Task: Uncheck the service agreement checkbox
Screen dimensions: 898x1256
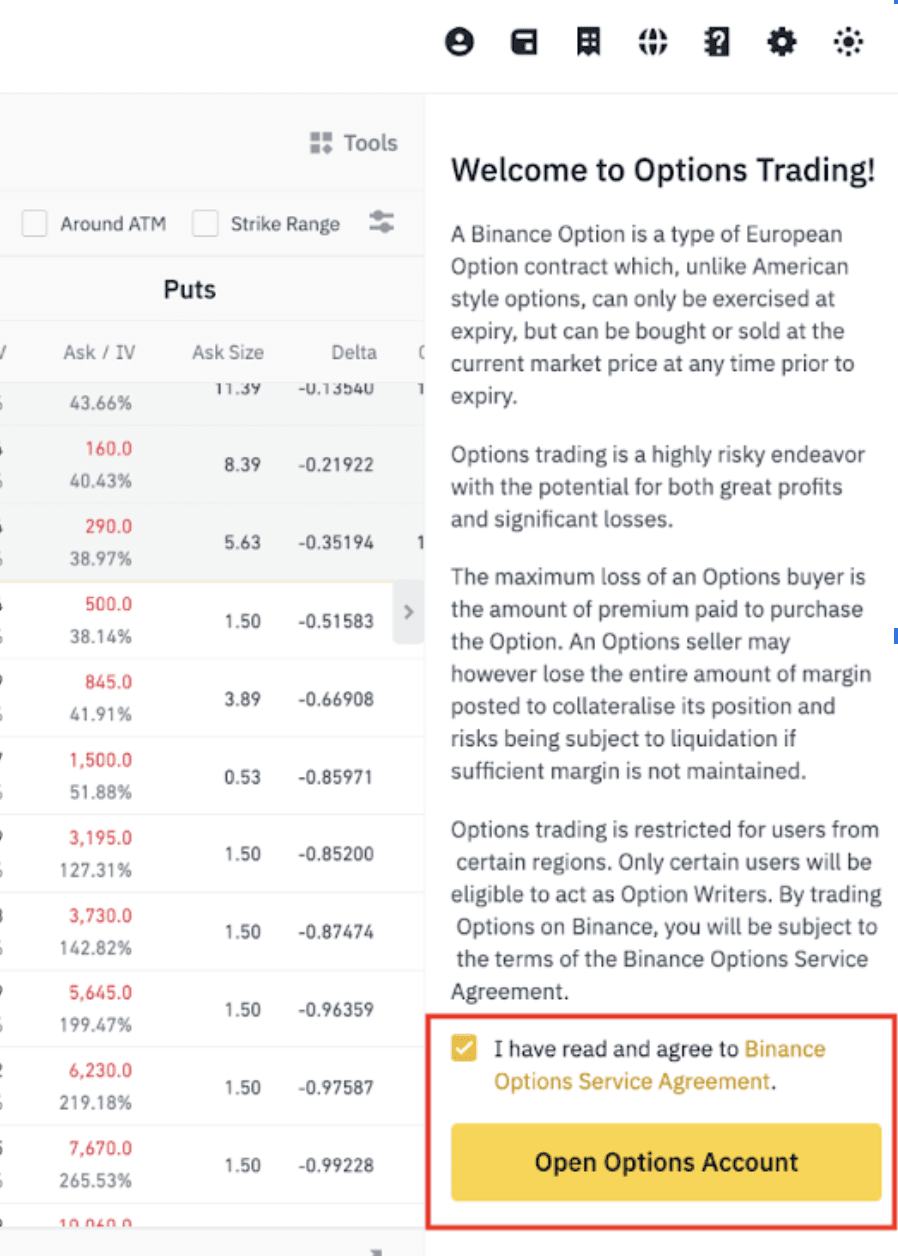Action: click(464, 1048)
